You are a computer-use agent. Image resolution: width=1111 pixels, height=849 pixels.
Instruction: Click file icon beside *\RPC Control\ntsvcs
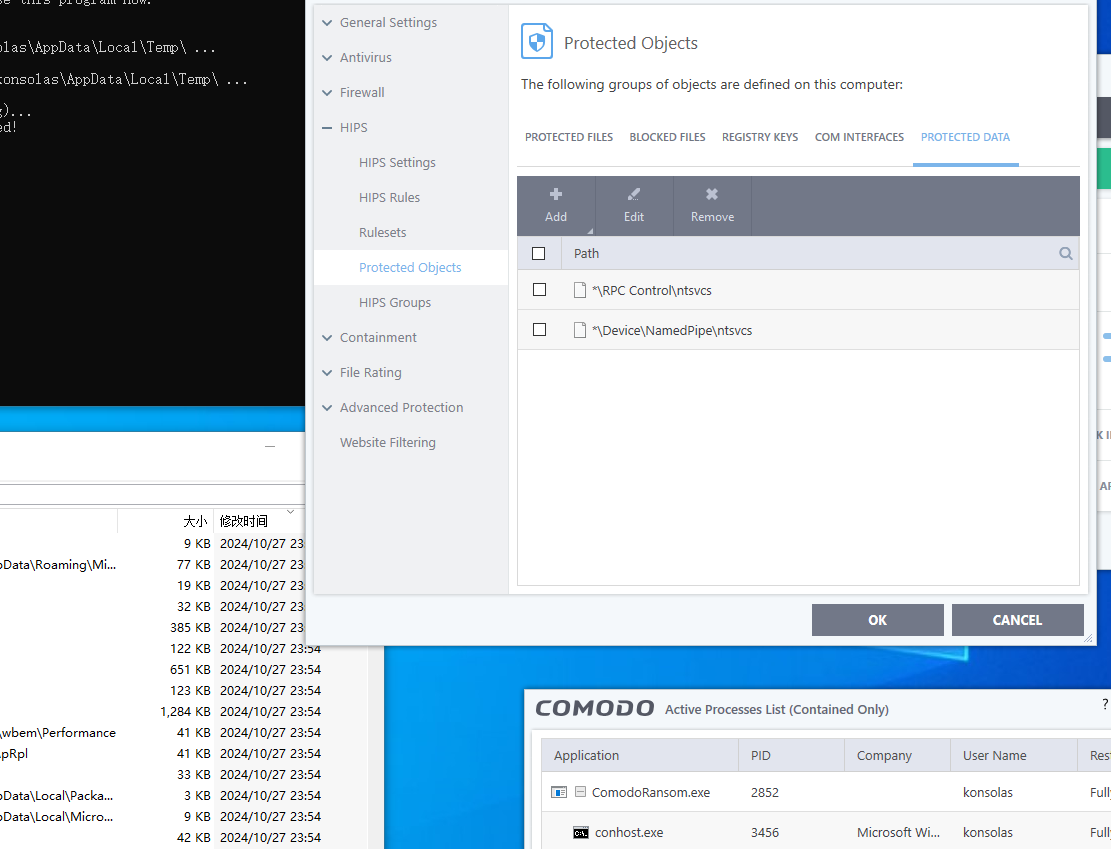(580, 290)
